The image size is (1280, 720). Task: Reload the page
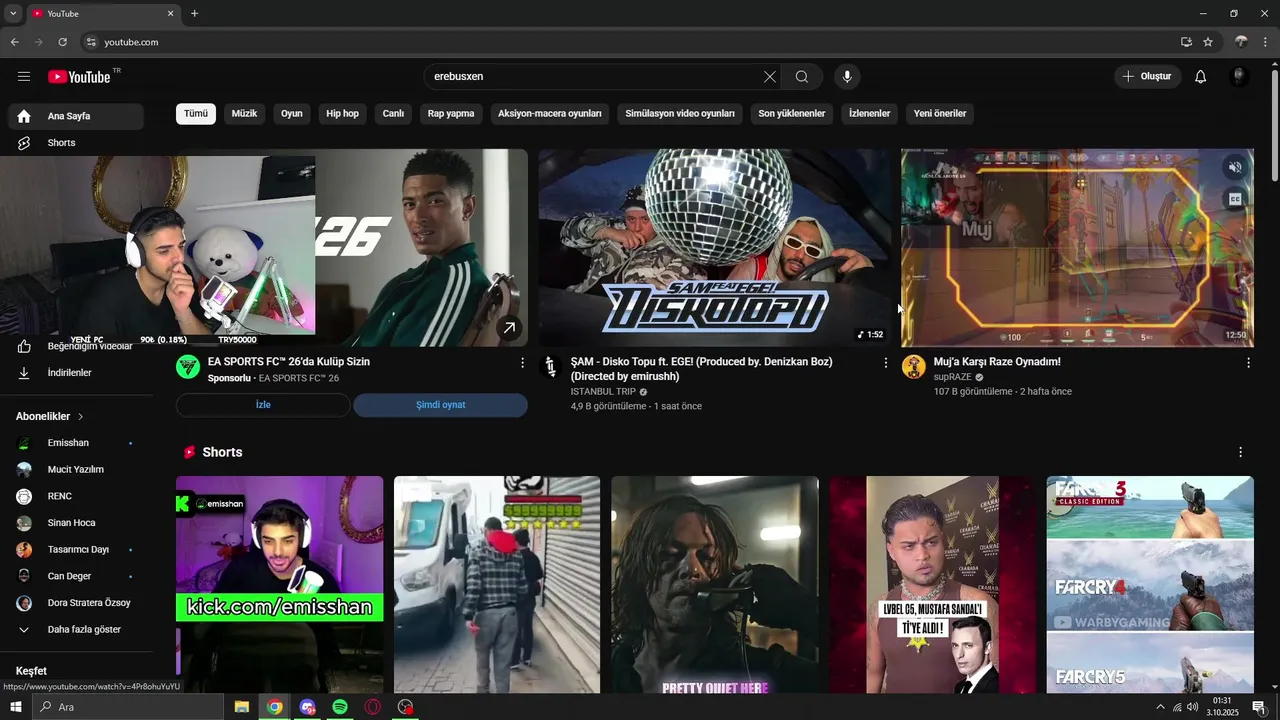click(62, 42)
